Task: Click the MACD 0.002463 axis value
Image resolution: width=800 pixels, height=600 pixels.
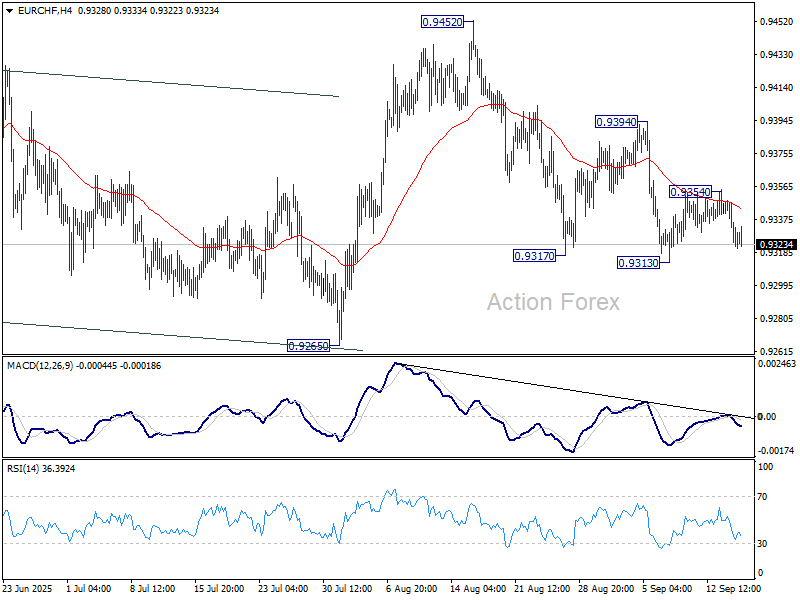Action: (x=778, y=367)
